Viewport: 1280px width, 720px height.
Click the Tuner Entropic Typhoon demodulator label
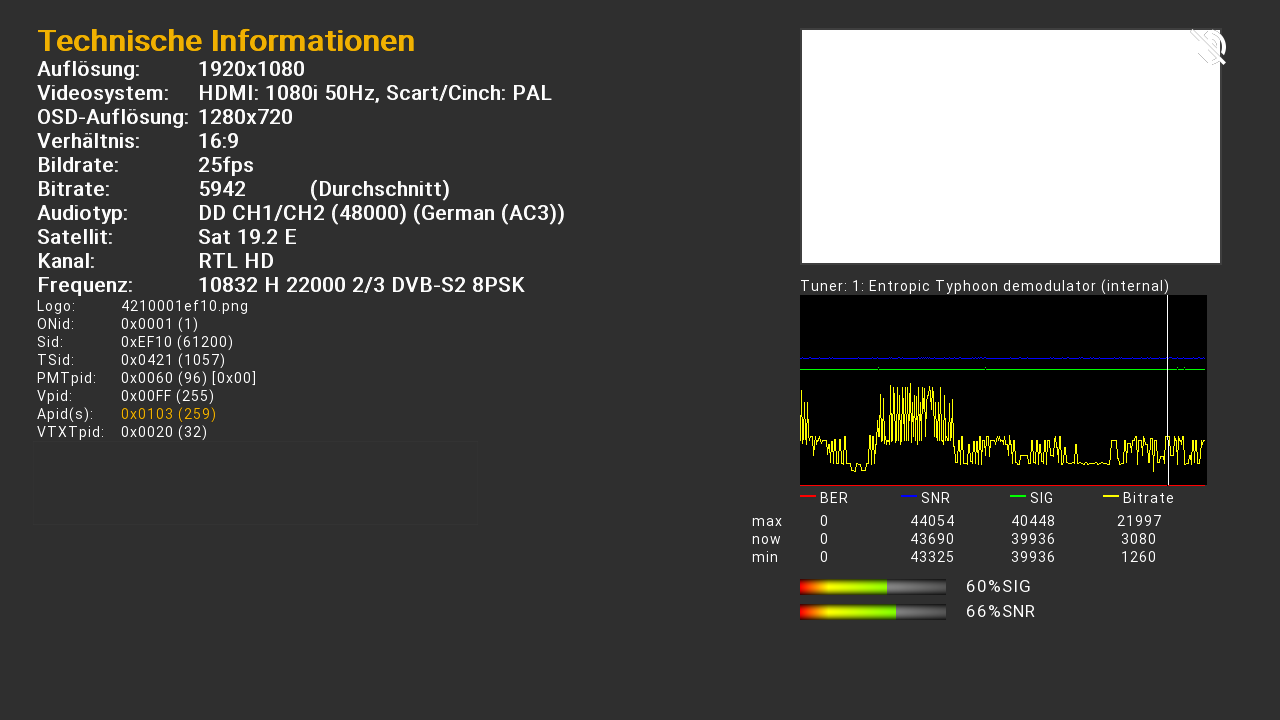984,286
